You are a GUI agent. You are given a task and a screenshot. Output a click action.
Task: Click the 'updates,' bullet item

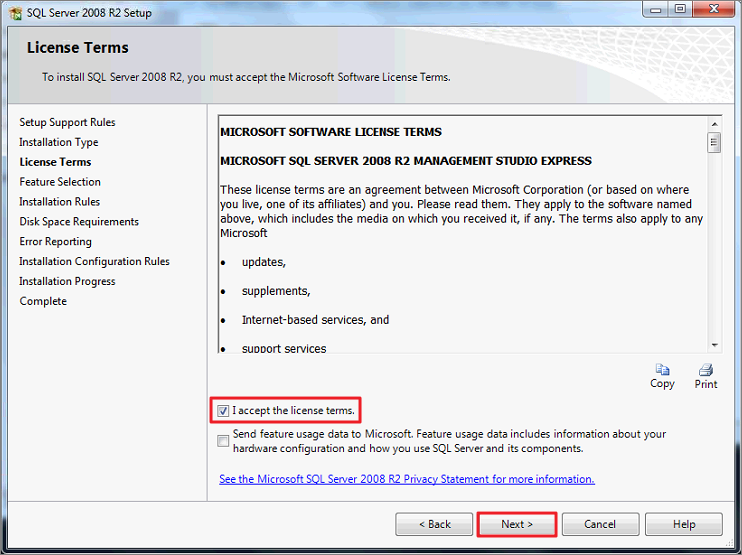click(264, 262)
